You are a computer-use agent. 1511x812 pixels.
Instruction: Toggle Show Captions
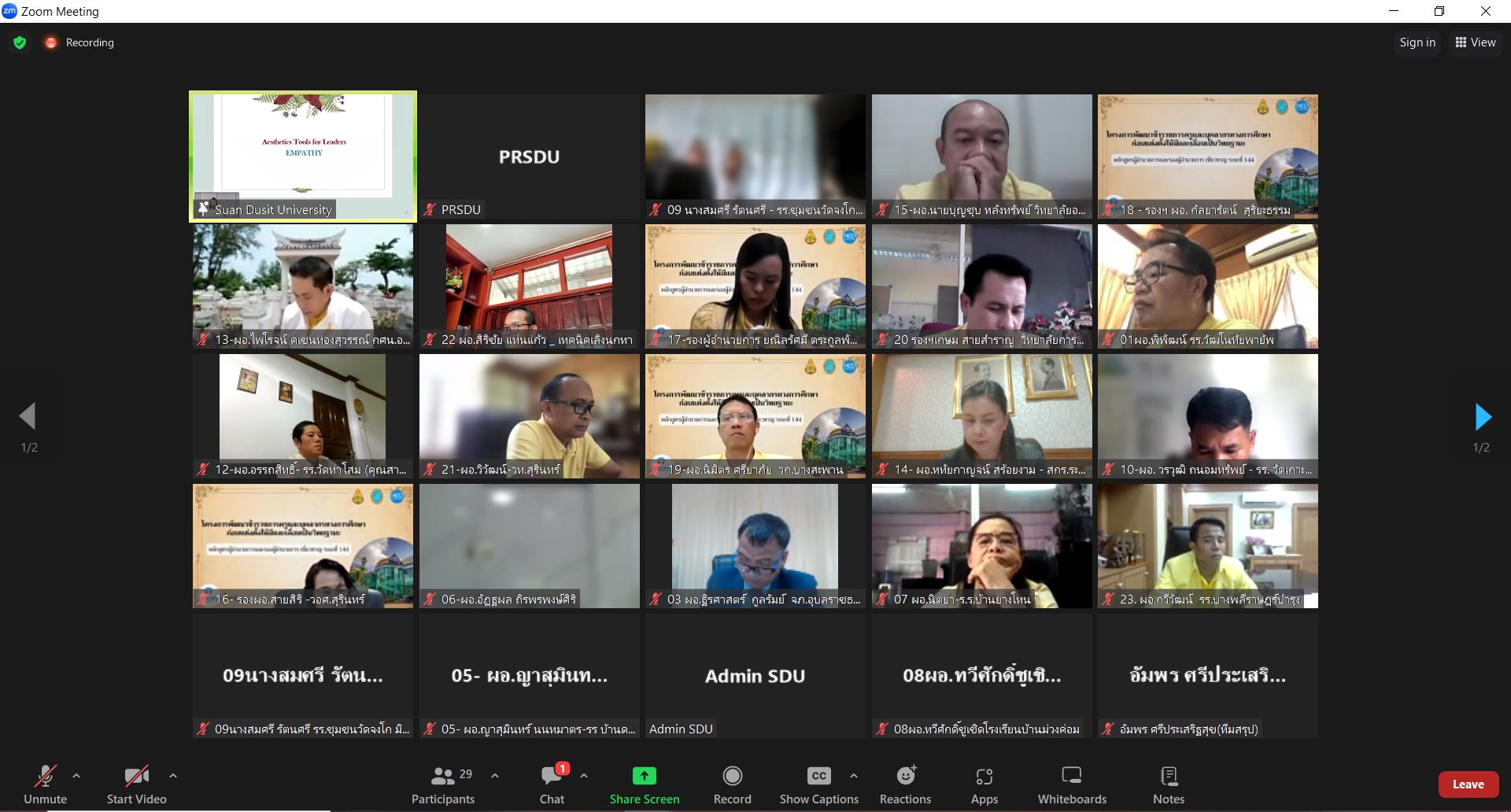(x=818, y=785)
